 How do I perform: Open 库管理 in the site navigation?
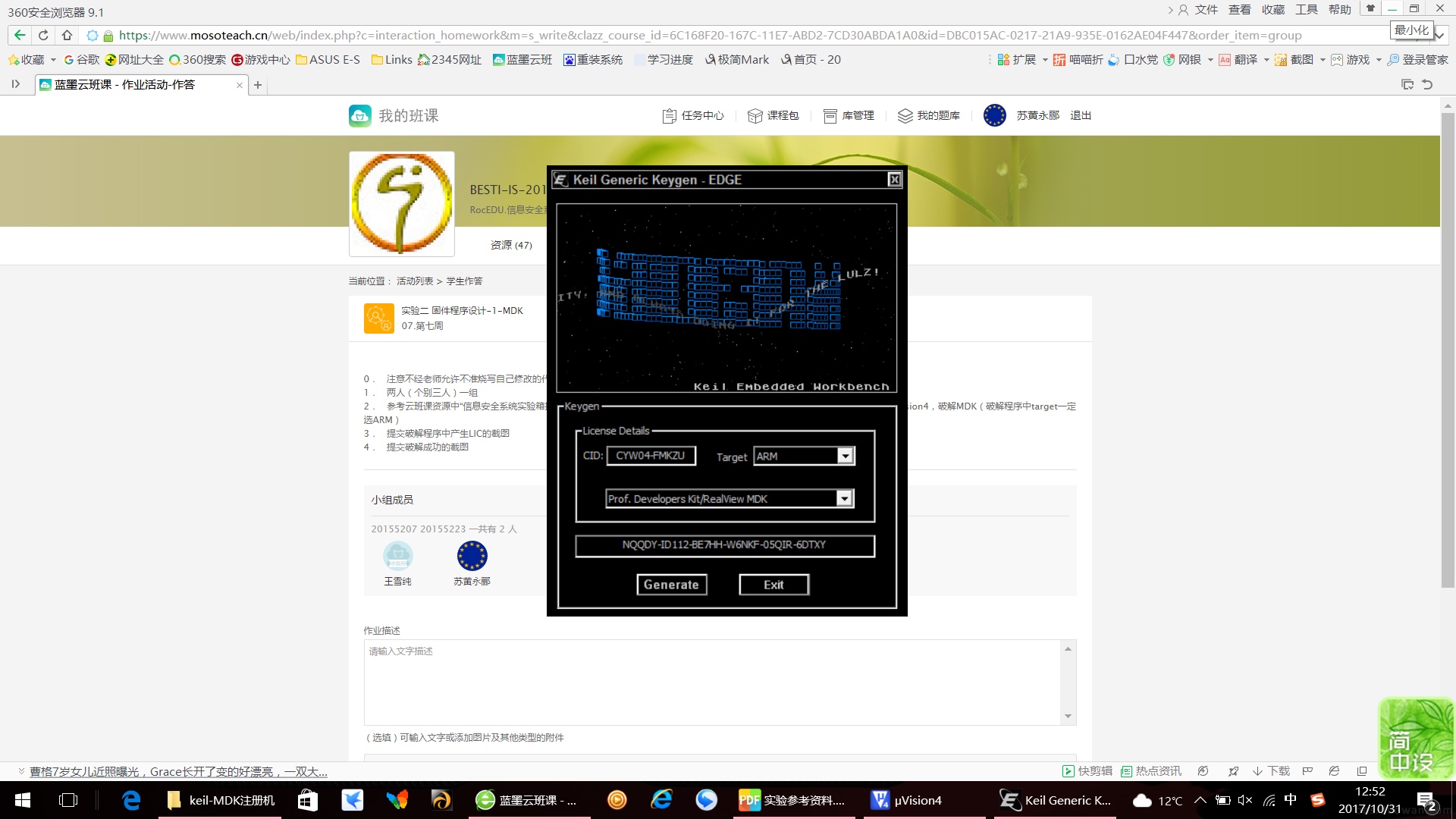tap(849, 115)
